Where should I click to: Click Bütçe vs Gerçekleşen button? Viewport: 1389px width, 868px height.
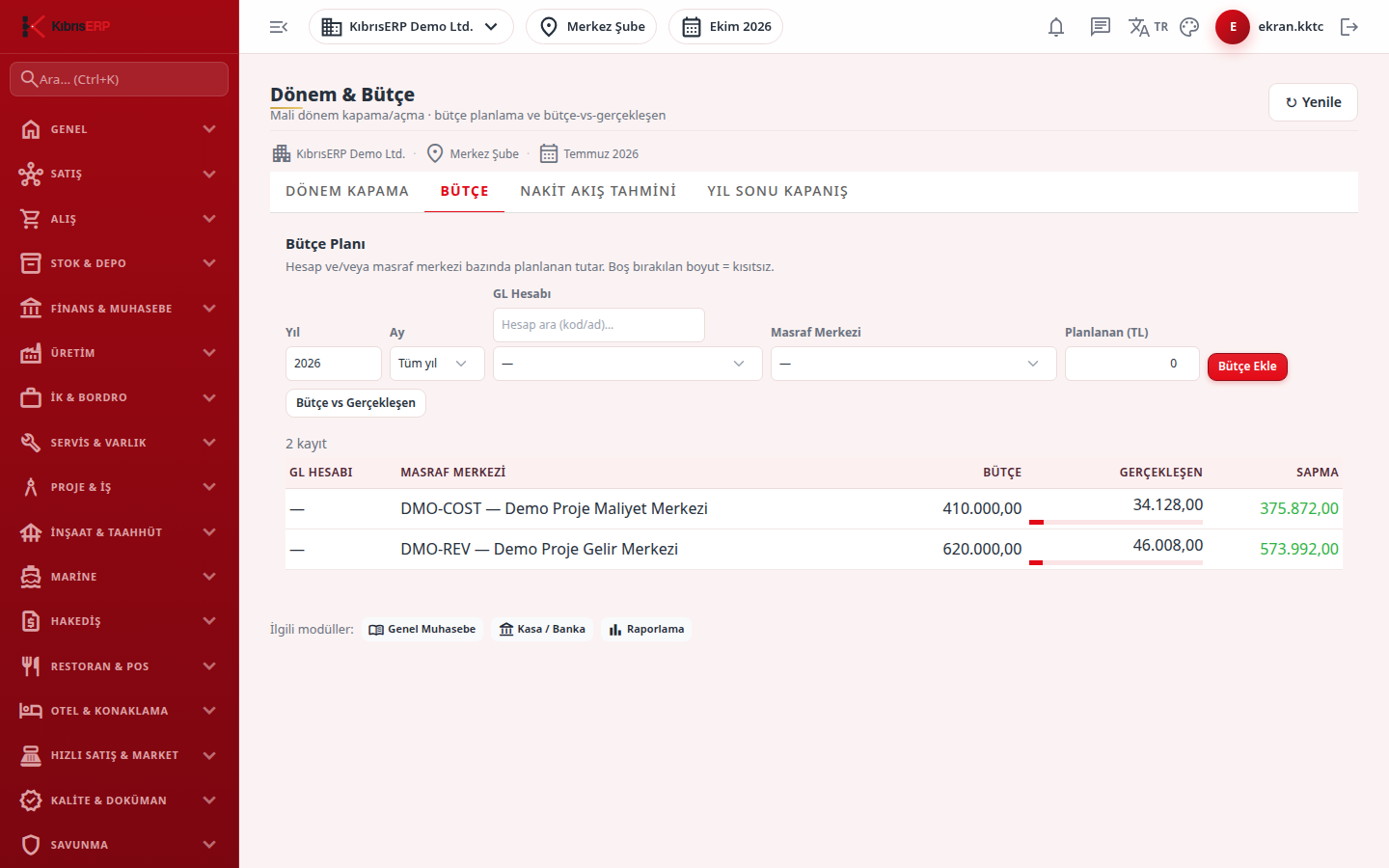click(x=356, y=403)
